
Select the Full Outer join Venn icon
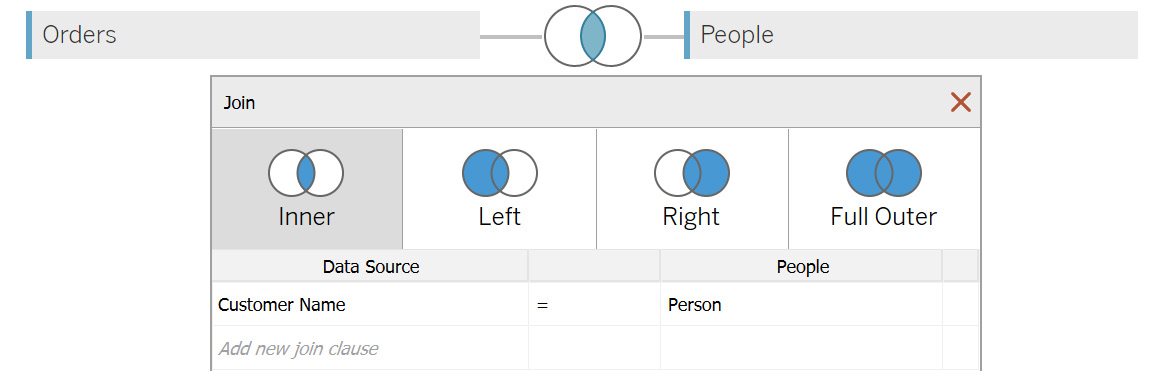pos(884,173)
